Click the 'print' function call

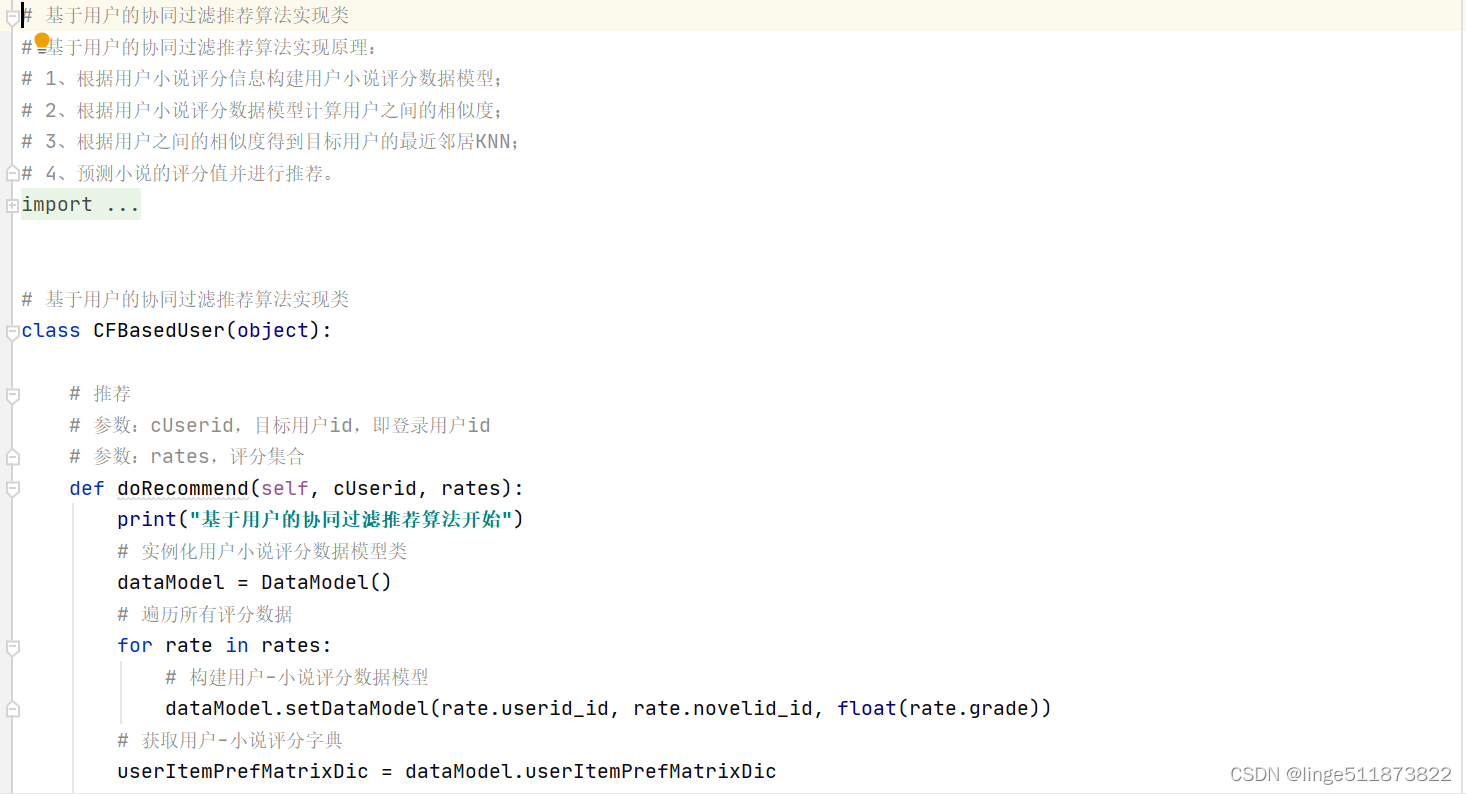point(147,519)
